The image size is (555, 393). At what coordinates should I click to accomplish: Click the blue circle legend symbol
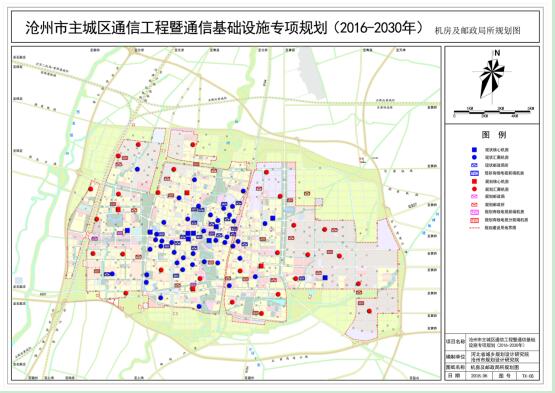coord(475,157)
